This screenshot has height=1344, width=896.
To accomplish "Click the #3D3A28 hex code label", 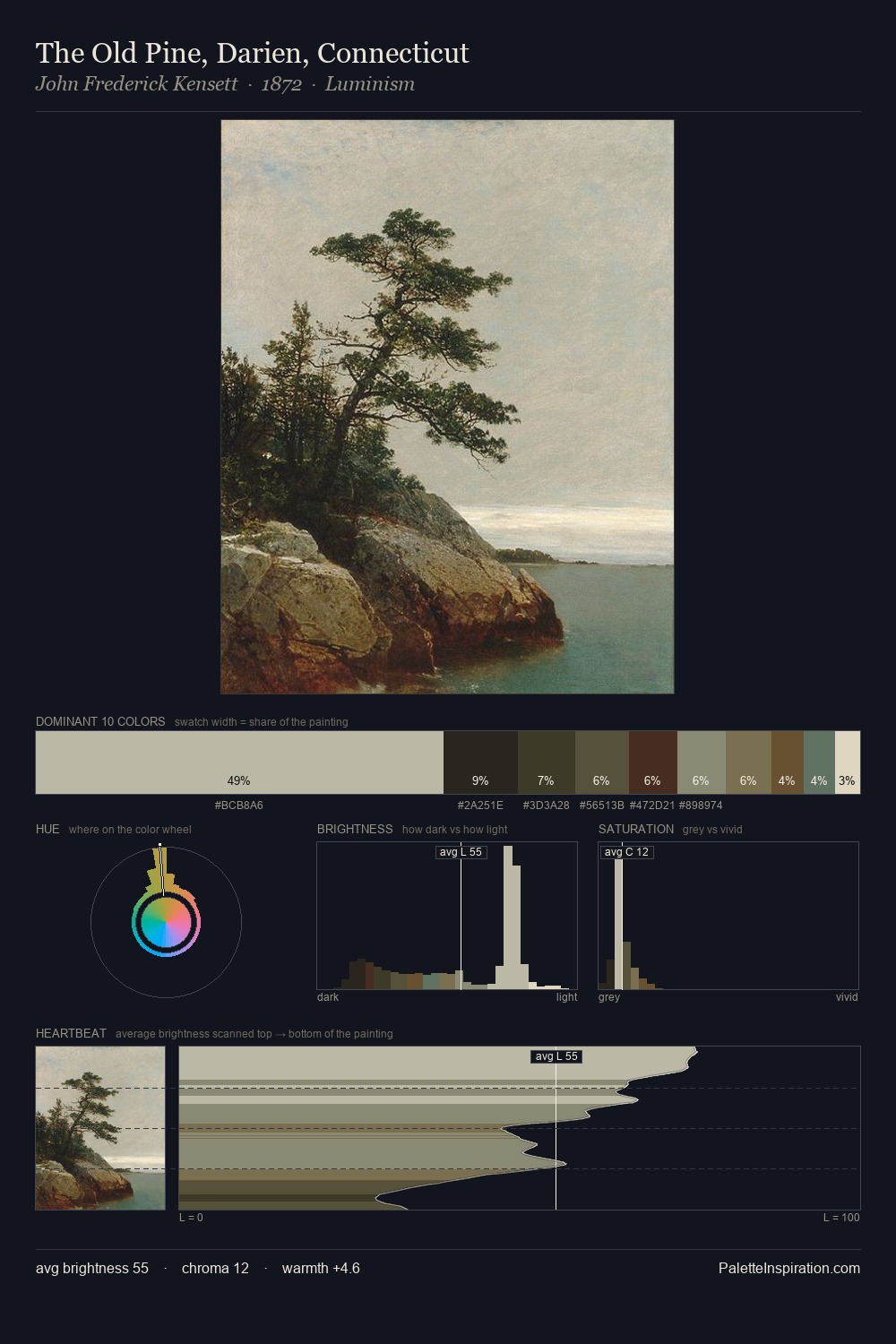I will pyautogui.click(x=546, y=806).
